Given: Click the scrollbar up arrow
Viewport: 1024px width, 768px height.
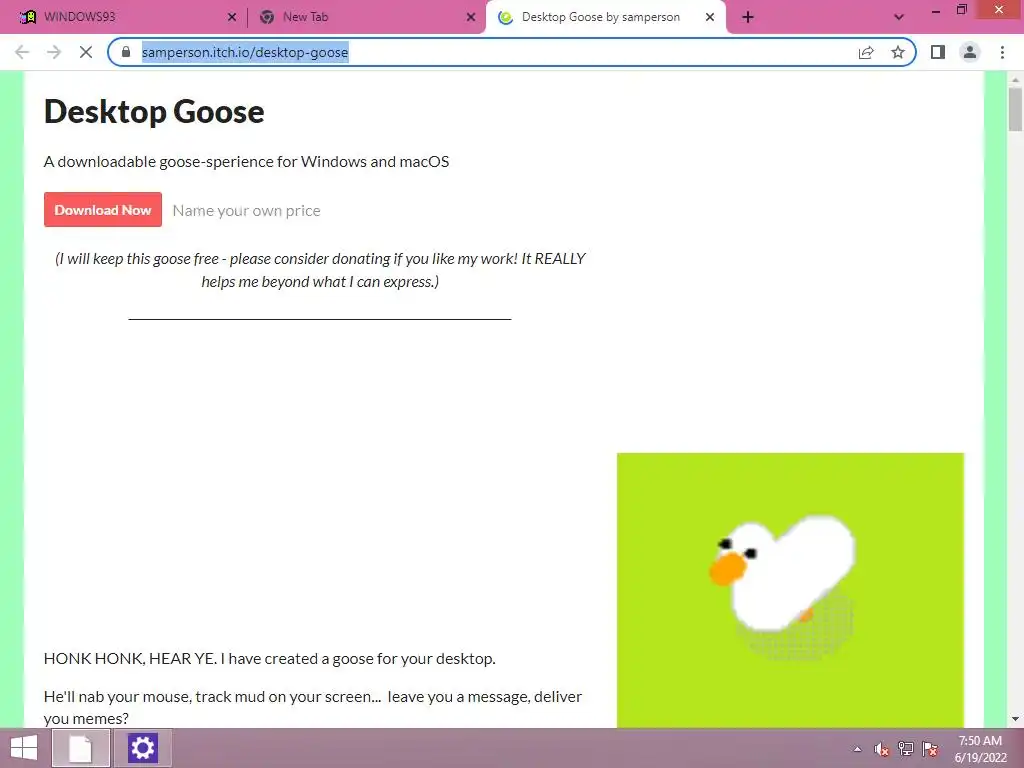Looking at the screenshot, I should 1015,79.
